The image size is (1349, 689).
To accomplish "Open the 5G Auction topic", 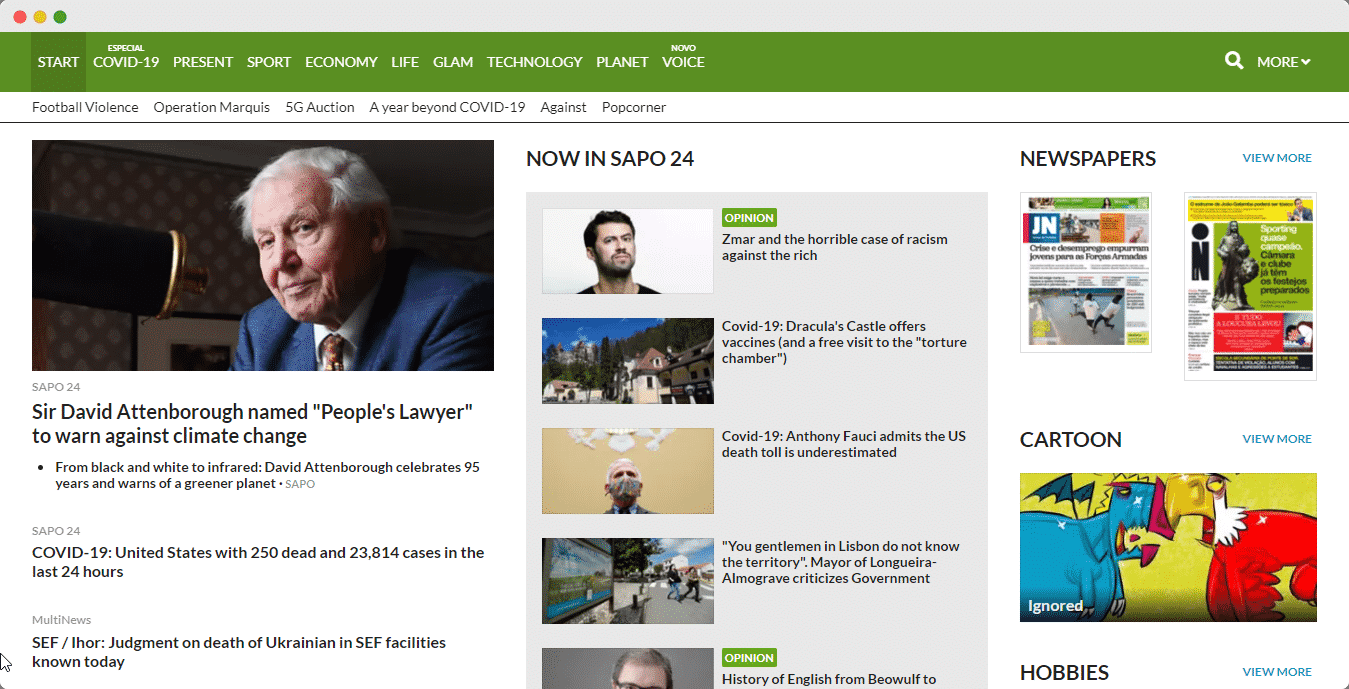I will click(x=320, y=107).
